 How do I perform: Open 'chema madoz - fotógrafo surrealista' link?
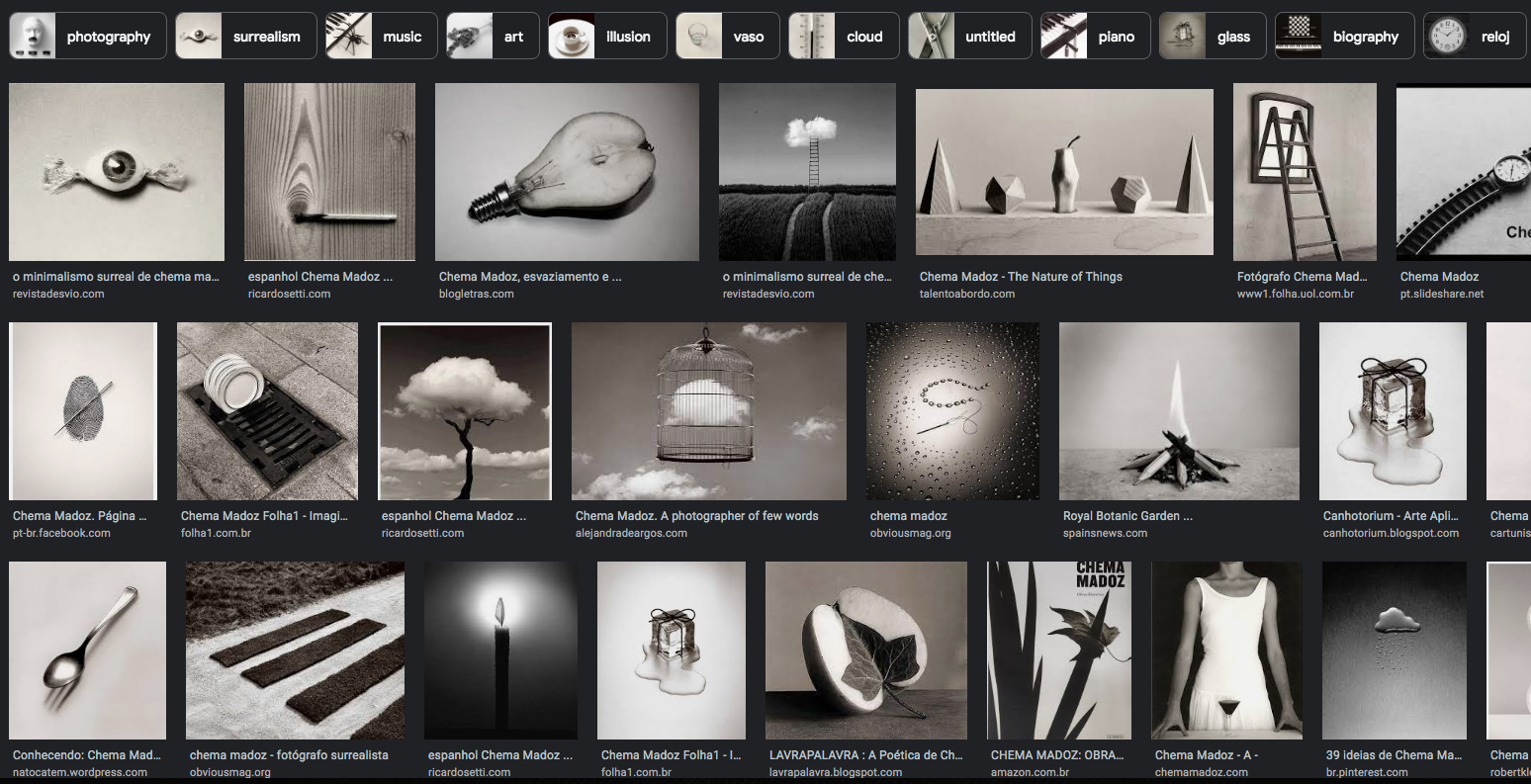point(289,755)
